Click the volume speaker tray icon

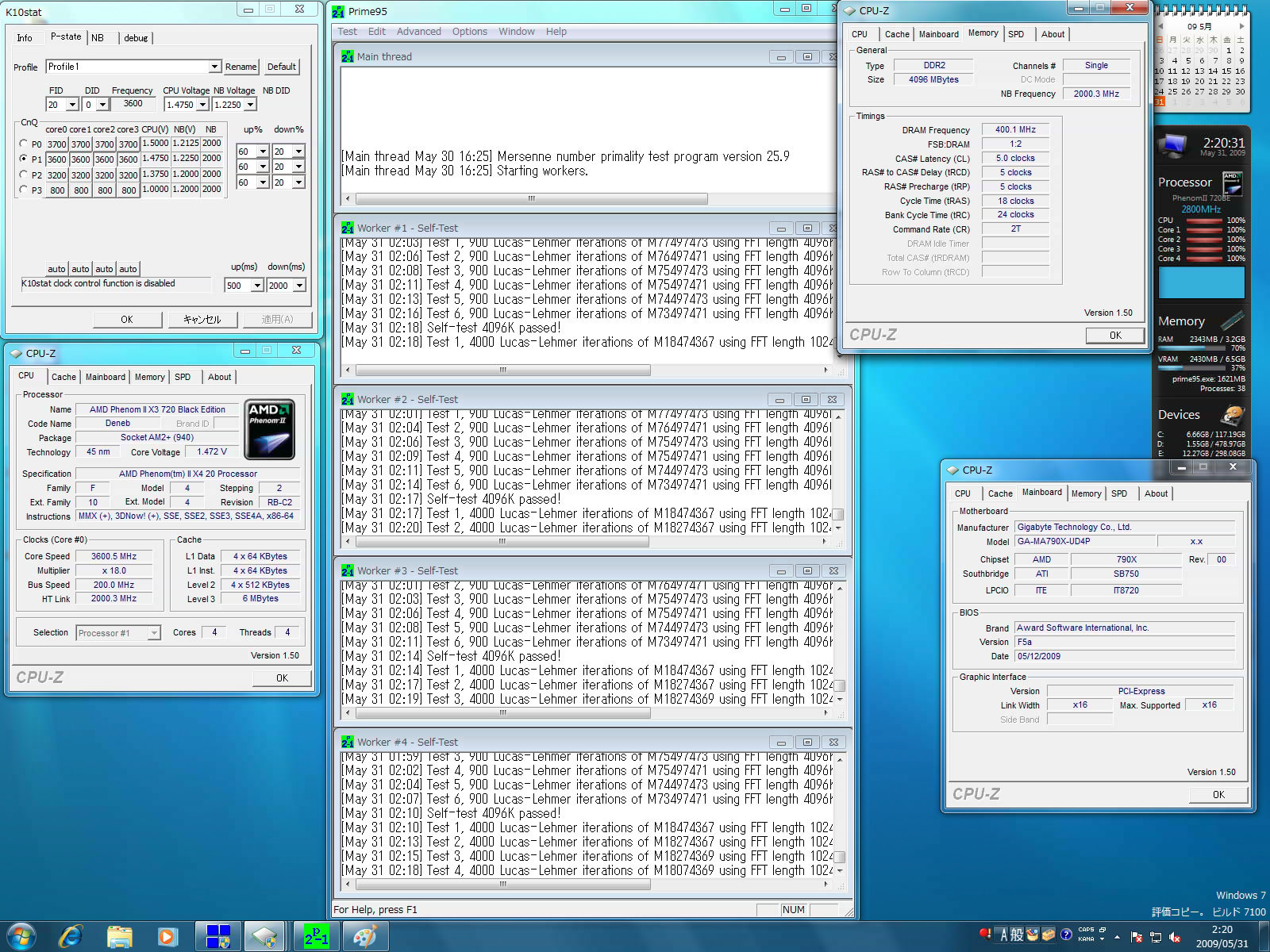tap(1175, 937)
